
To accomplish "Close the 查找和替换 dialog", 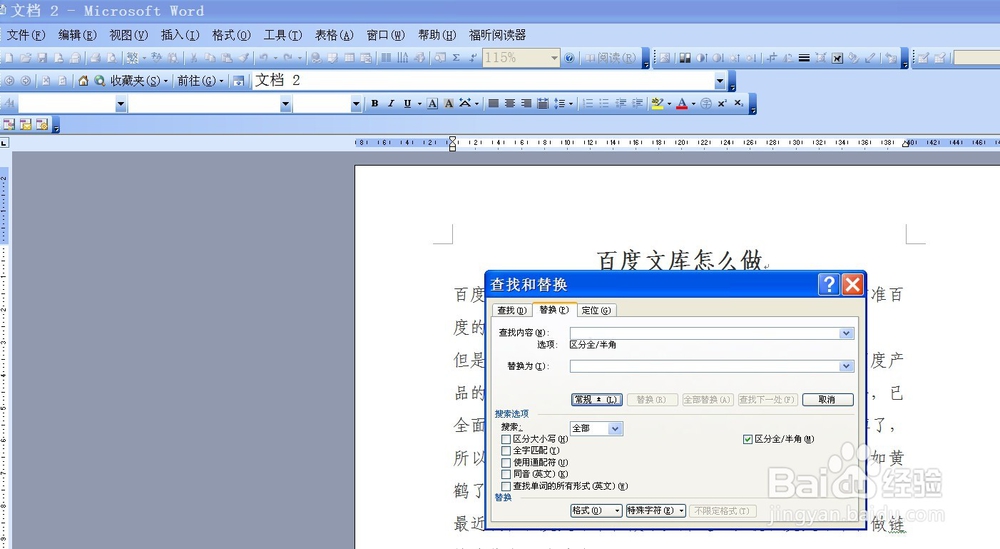I will pos(853,284).
